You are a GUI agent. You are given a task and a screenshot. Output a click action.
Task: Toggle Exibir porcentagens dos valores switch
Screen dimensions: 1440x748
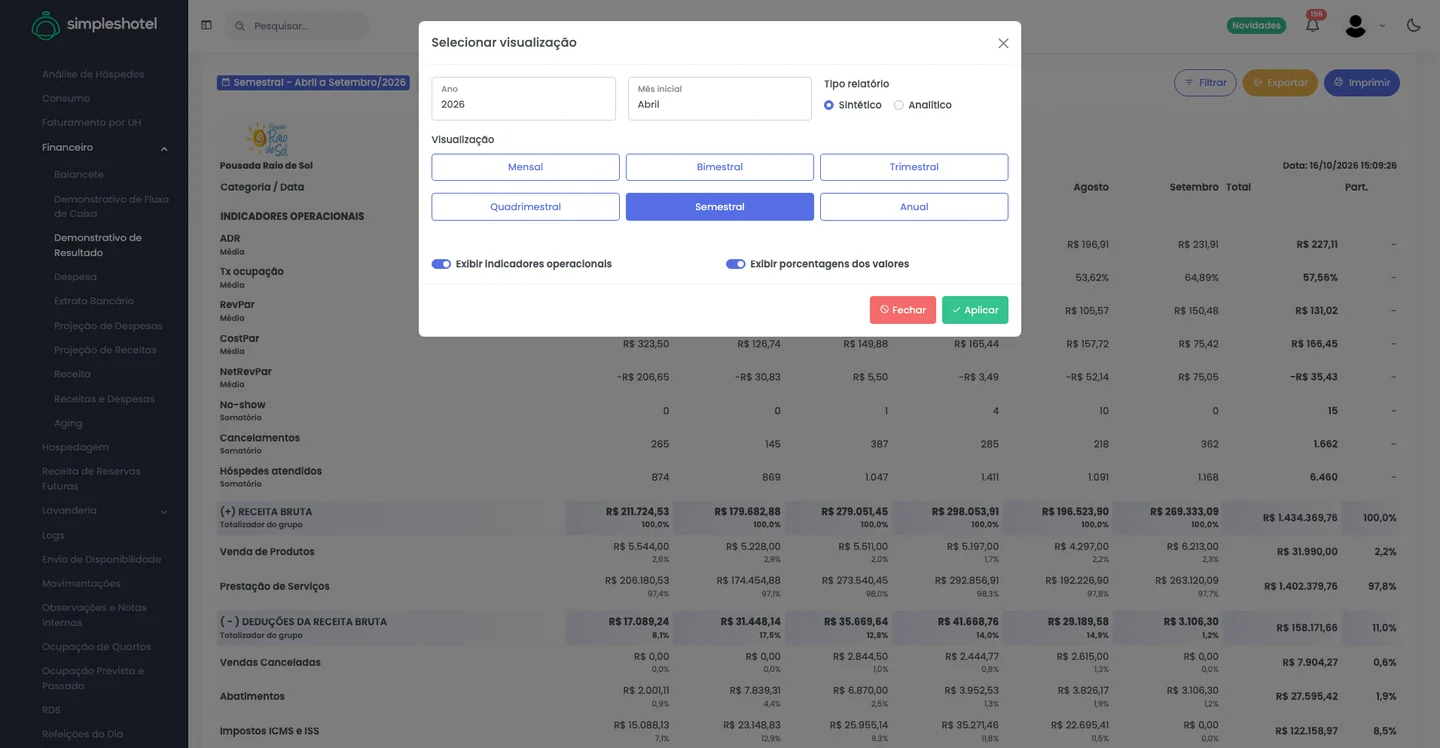coord(736,264)
